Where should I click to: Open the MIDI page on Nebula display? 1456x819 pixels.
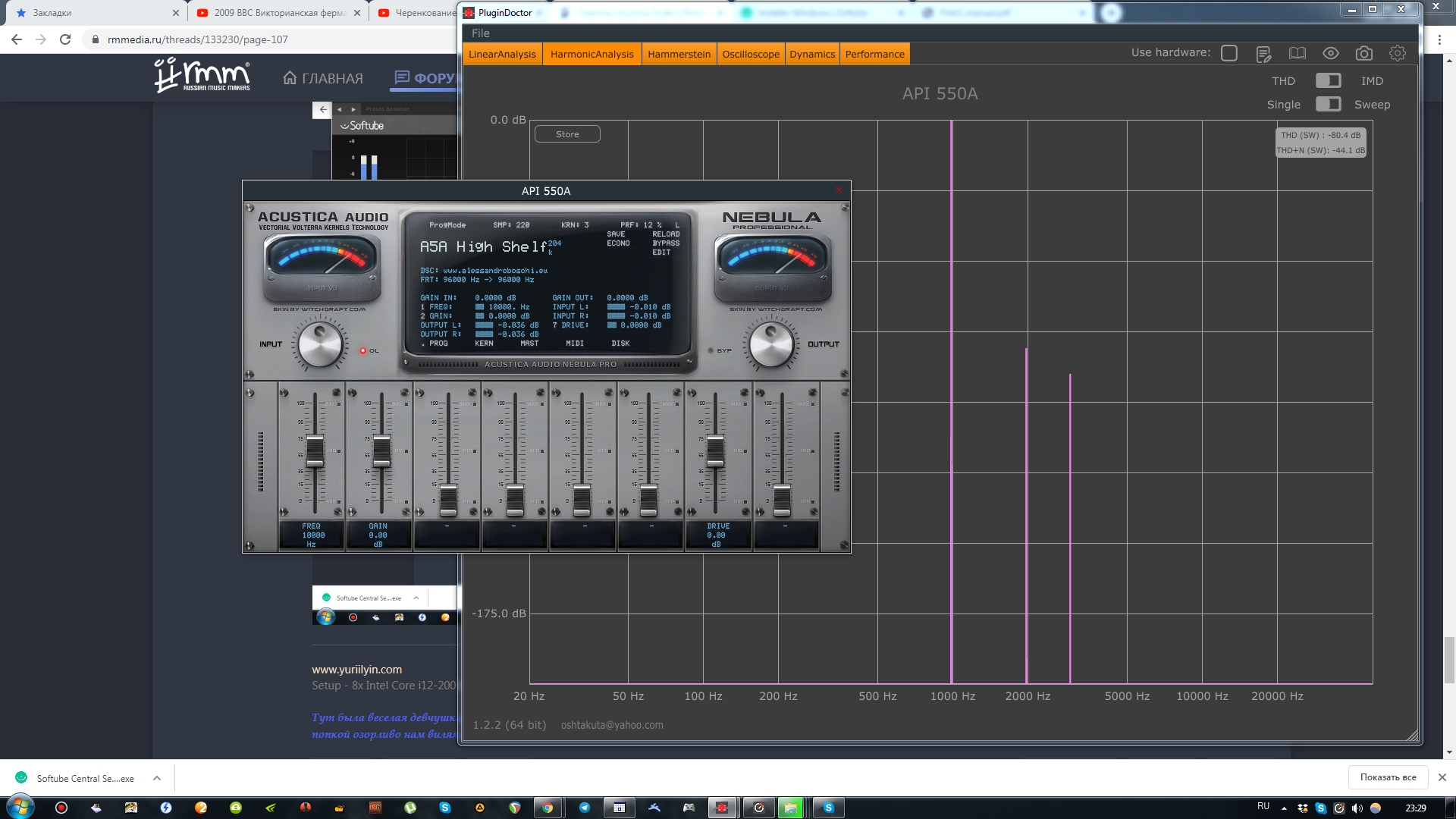click(x=575, y=344)
